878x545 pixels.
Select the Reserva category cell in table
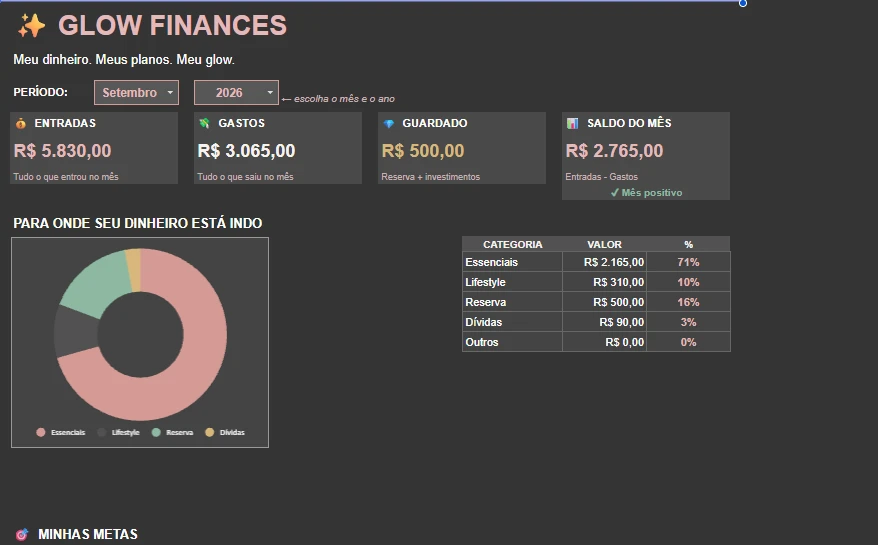(x=512, y=302)
